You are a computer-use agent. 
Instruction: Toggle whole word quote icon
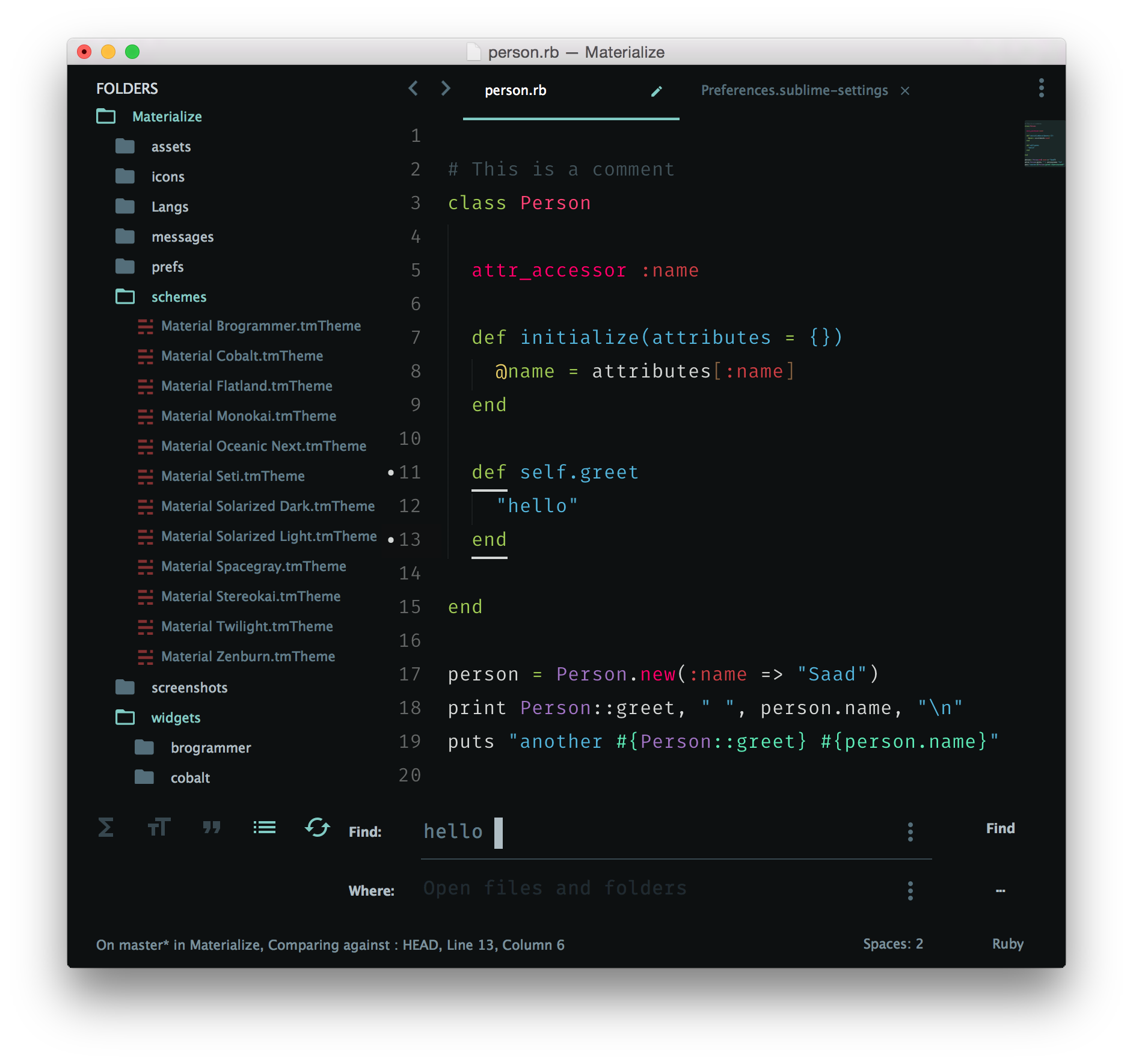(212, 828)
